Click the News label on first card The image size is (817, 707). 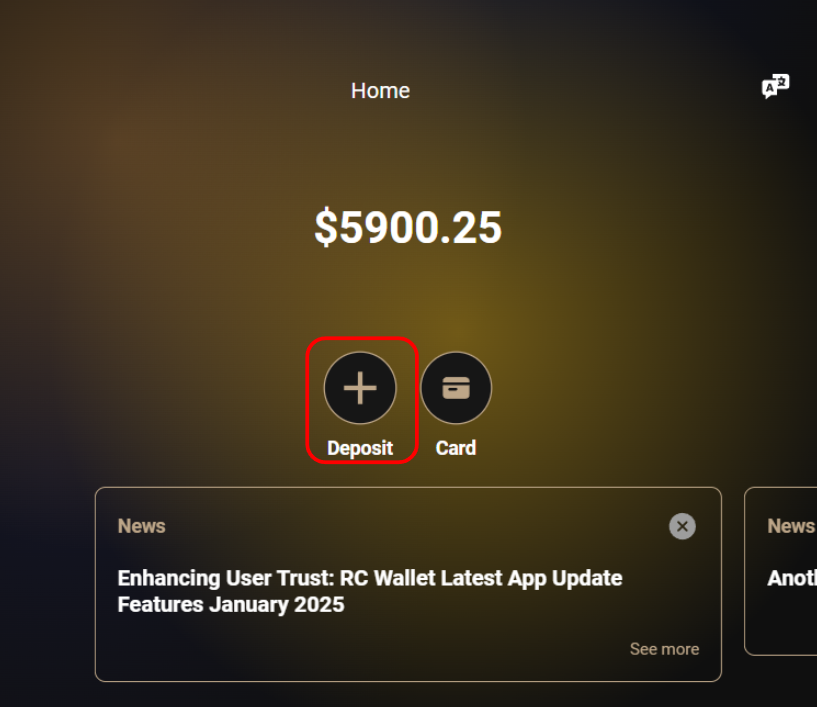pyautogui.click(x=141, y=526)
